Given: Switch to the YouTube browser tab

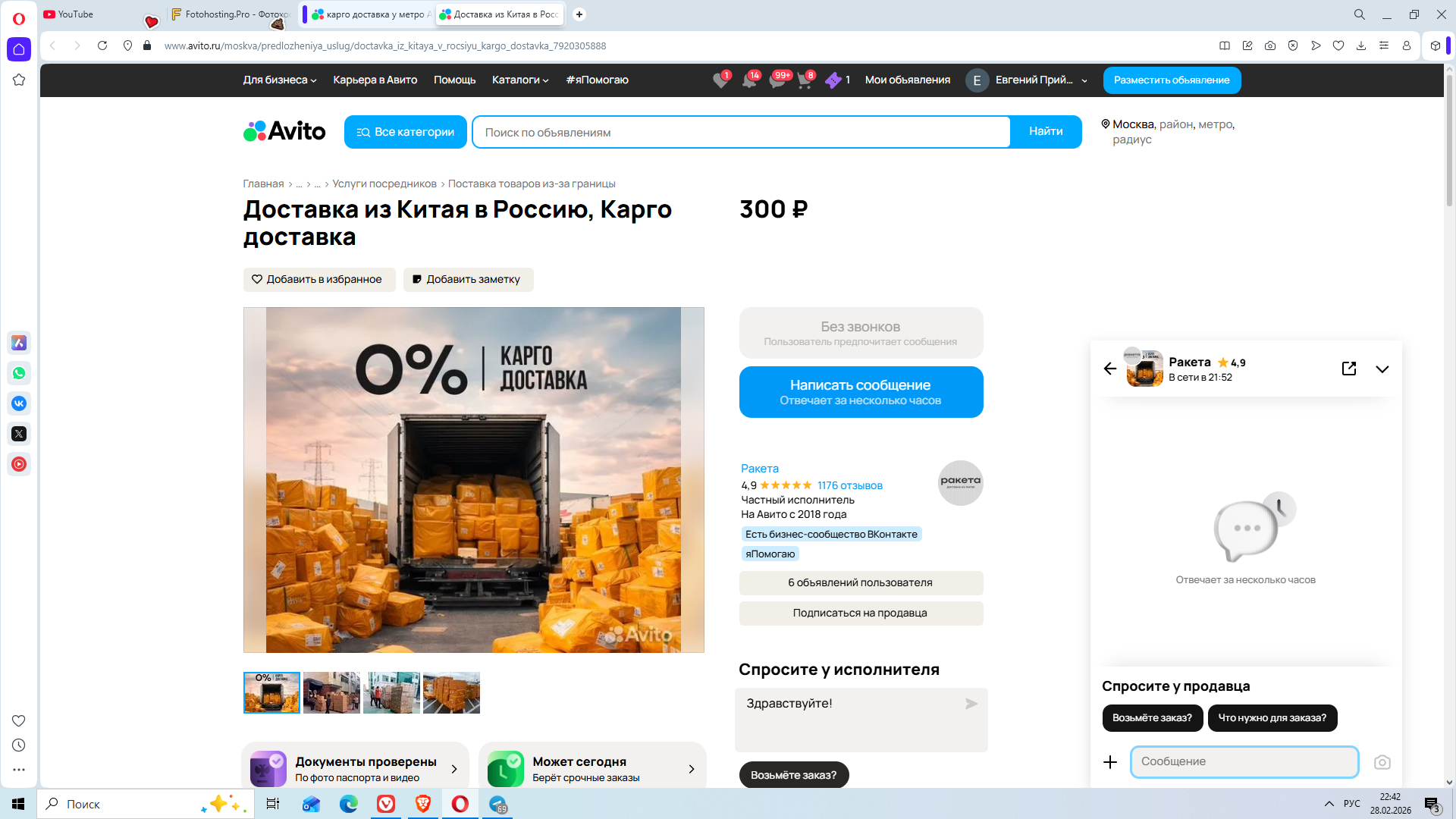Looking at the screenshot, I should (x=76, y=14).
